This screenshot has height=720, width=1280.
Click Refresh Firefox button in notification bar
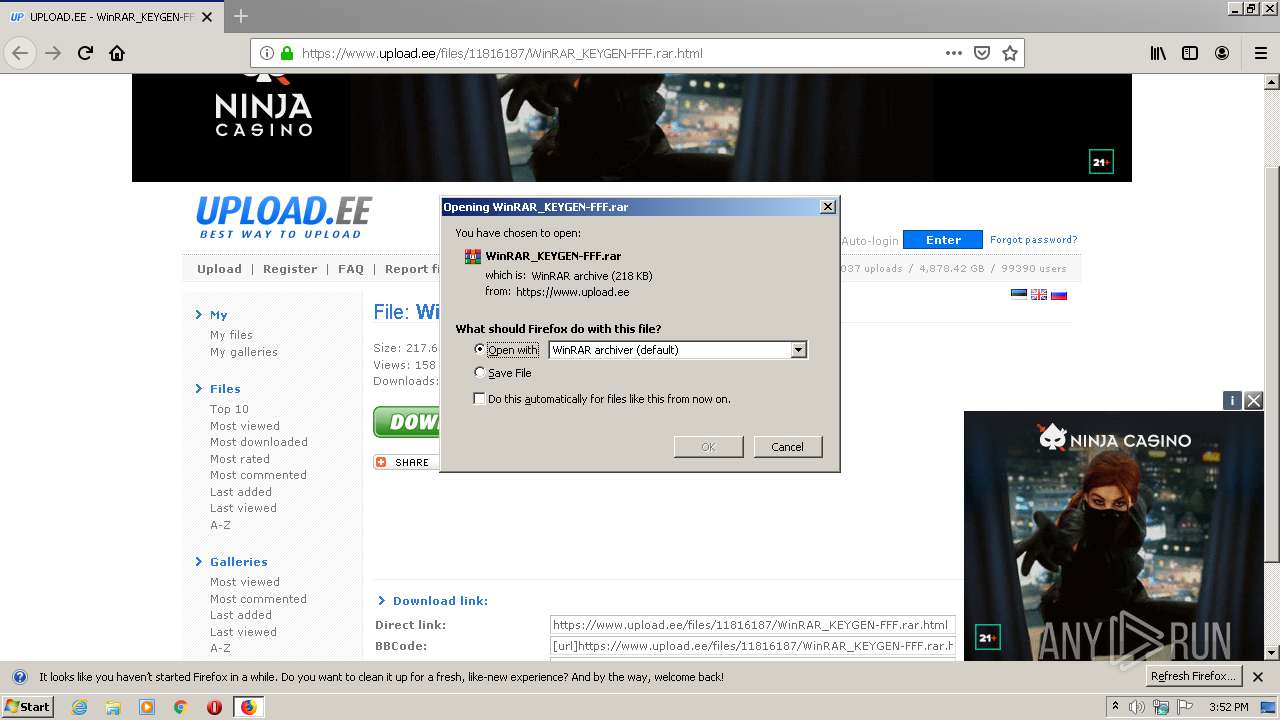coord(1194,677)
